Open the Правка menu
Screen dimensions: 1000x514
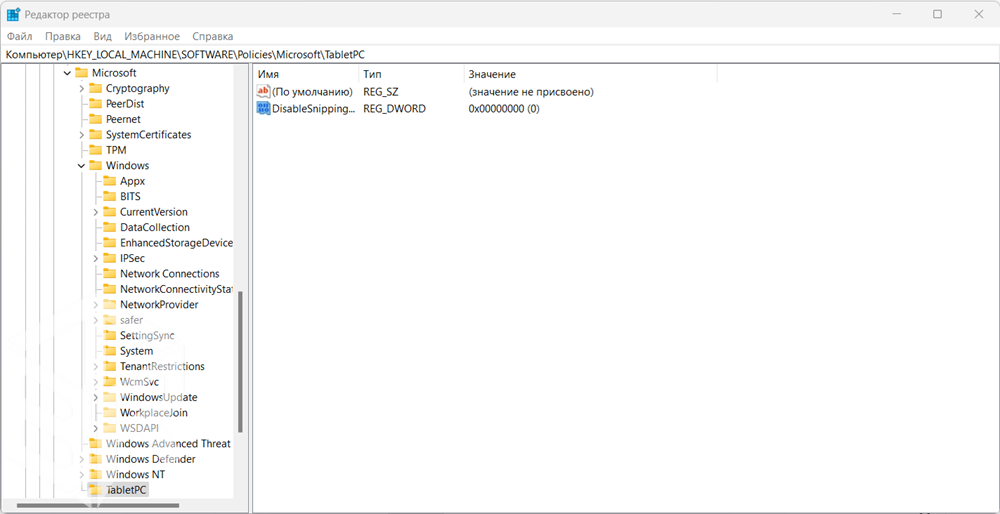(x=62, y=36)
